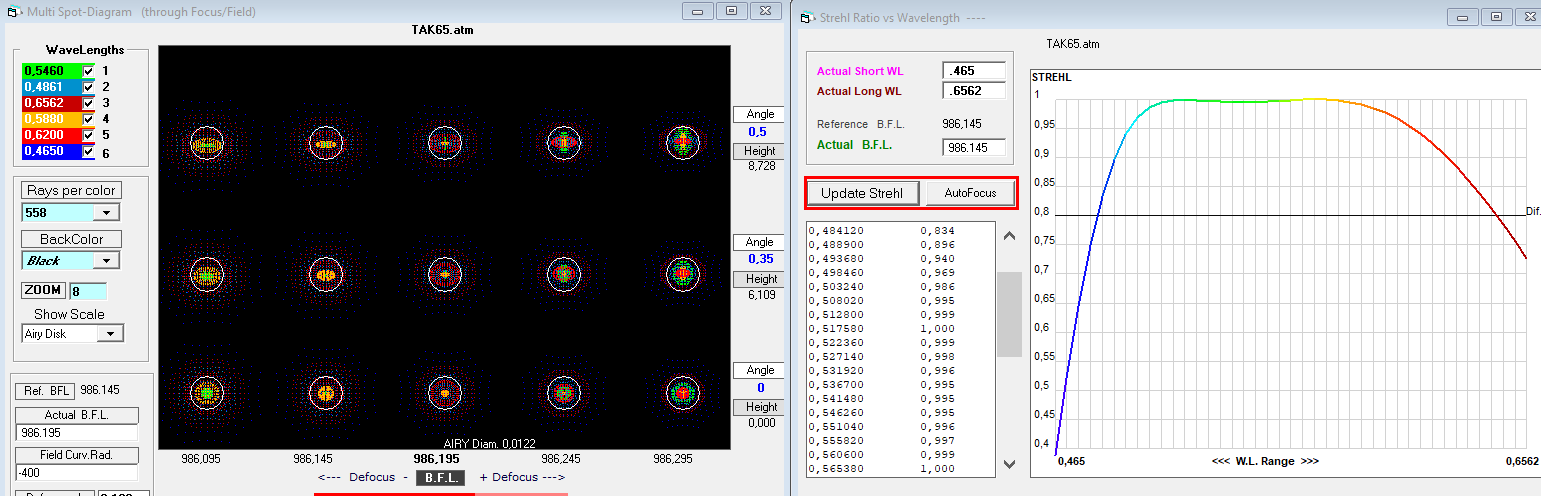Click the bold 986,195 focus label

coord(437,459)
